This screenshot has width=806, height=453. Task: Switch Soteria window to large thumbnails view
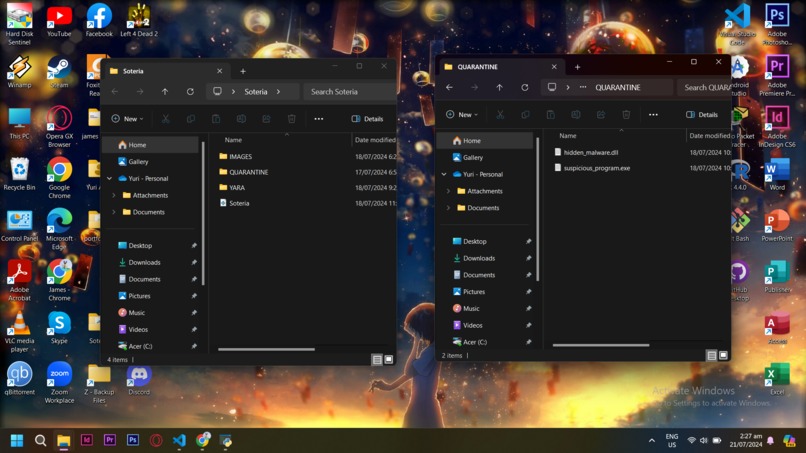point(389,359)
